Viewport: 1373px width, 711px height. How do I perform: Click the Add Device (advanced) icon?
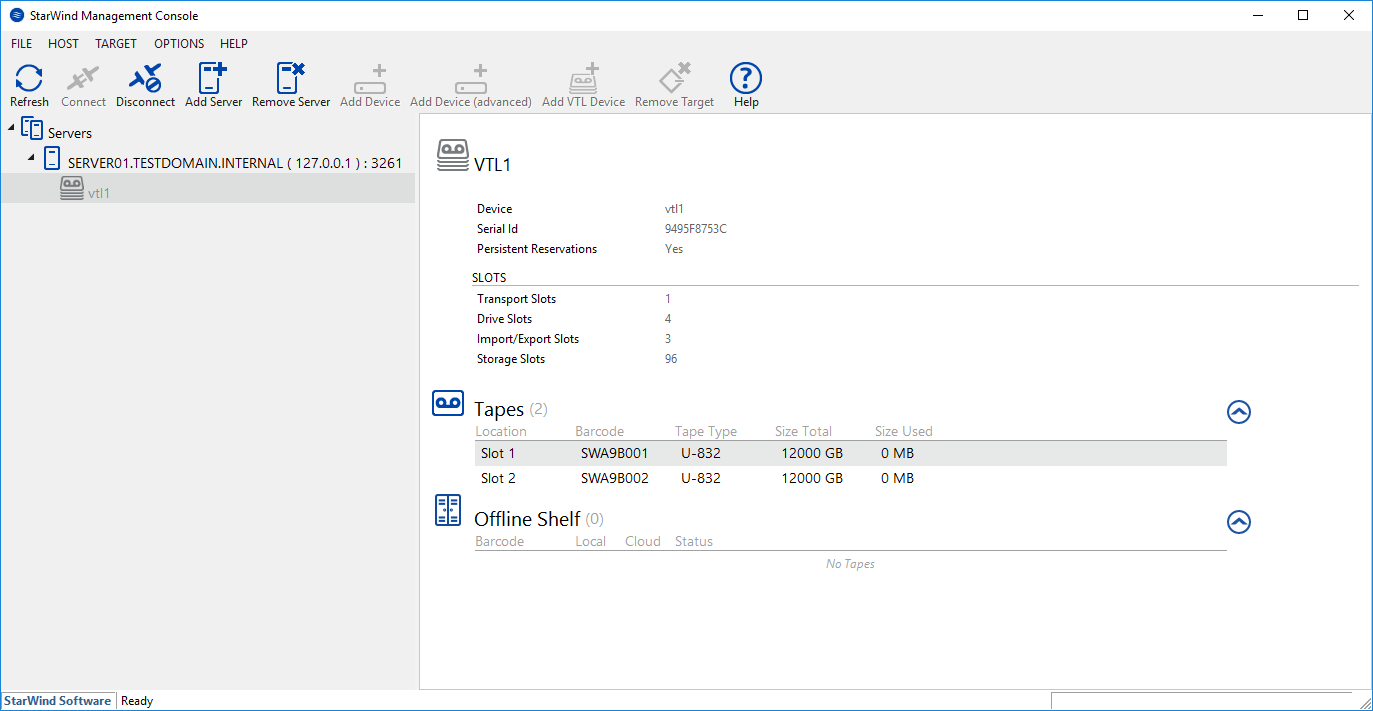tap(470, 79)
